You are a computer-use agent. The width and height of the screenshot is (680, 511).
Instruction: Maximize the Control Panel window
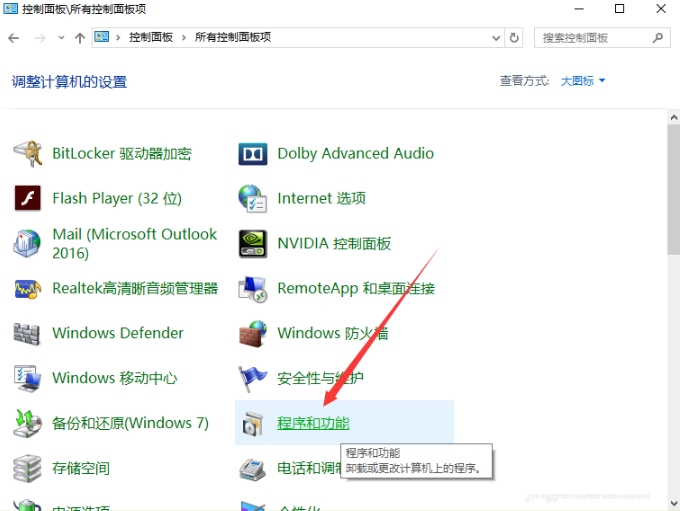619,9
